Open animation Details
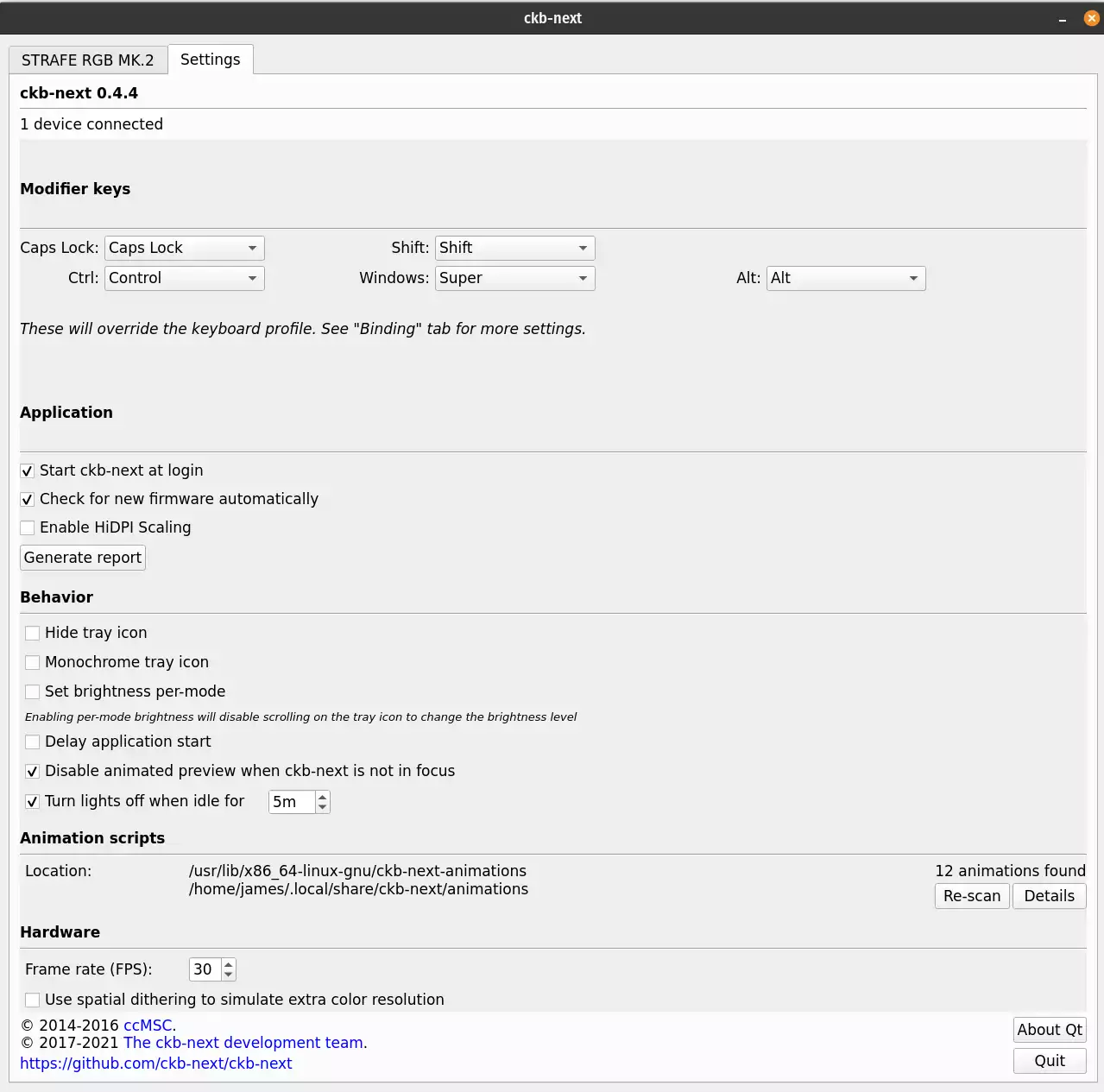This screenshot has height=1092, width=1104. 1050,896
